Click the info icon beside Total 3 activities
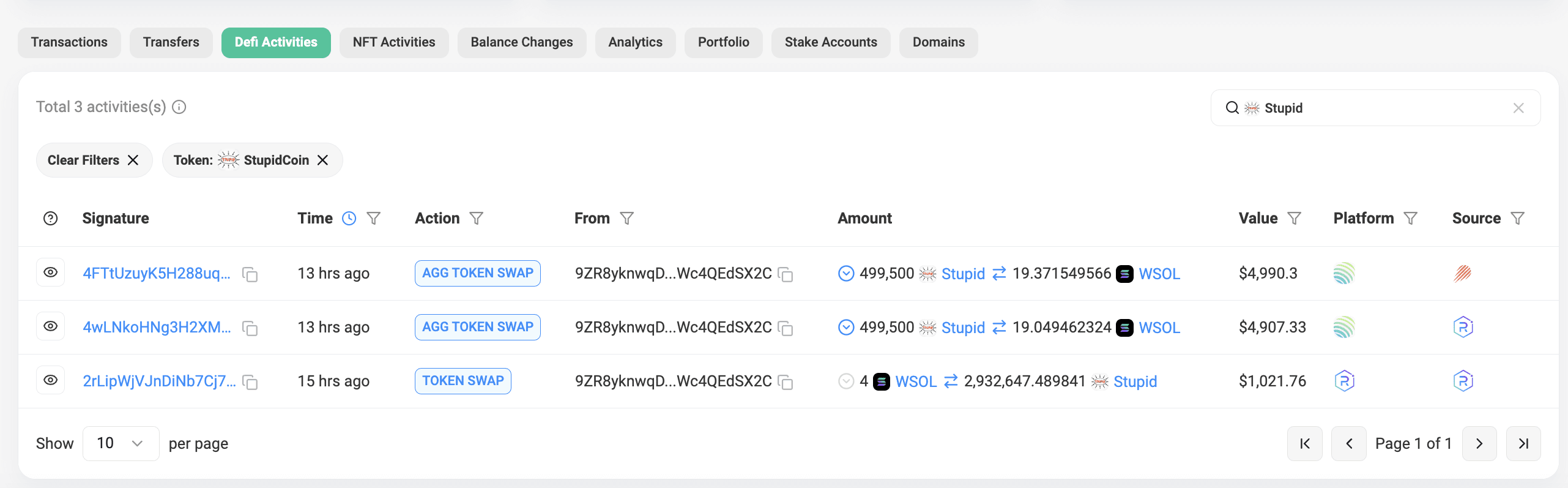The width and height of the screenshot is (1568, 488). (x=179, y=107)
